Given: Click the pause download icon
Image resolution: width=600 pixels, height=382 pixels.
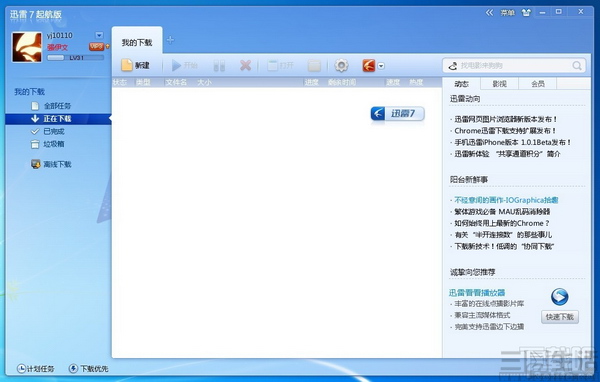Looking at the screenshot, I should pos(219,66).
